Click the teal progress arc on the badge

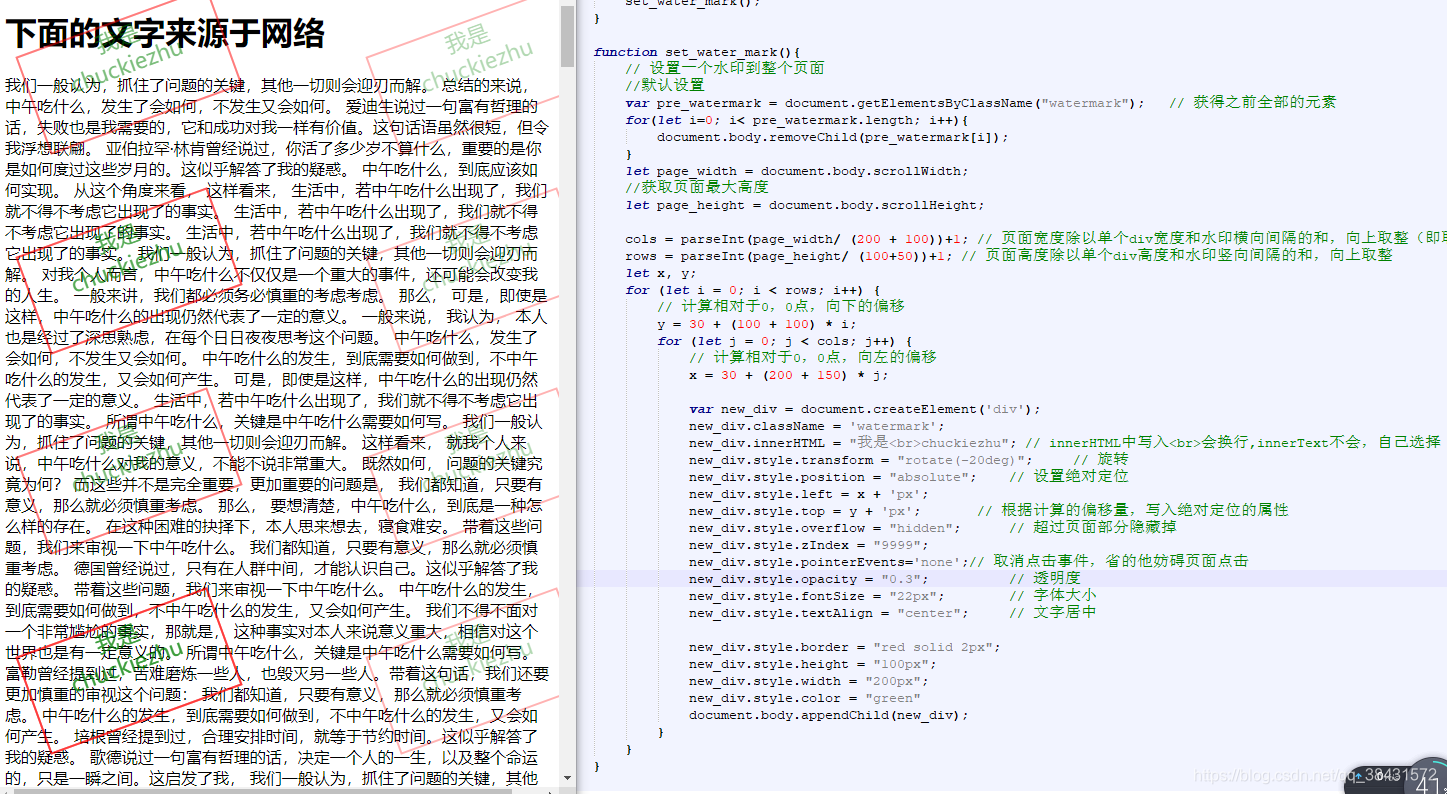(x=1438, y=763)
